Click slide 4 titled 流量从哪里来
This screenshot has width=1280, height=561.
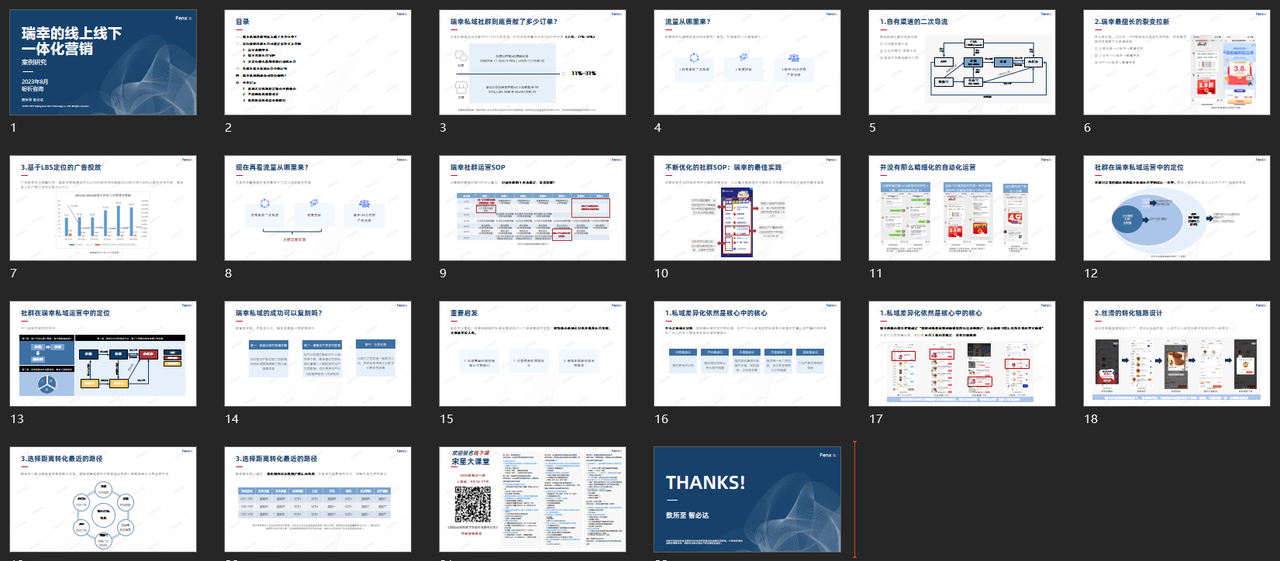coord(746,62)
